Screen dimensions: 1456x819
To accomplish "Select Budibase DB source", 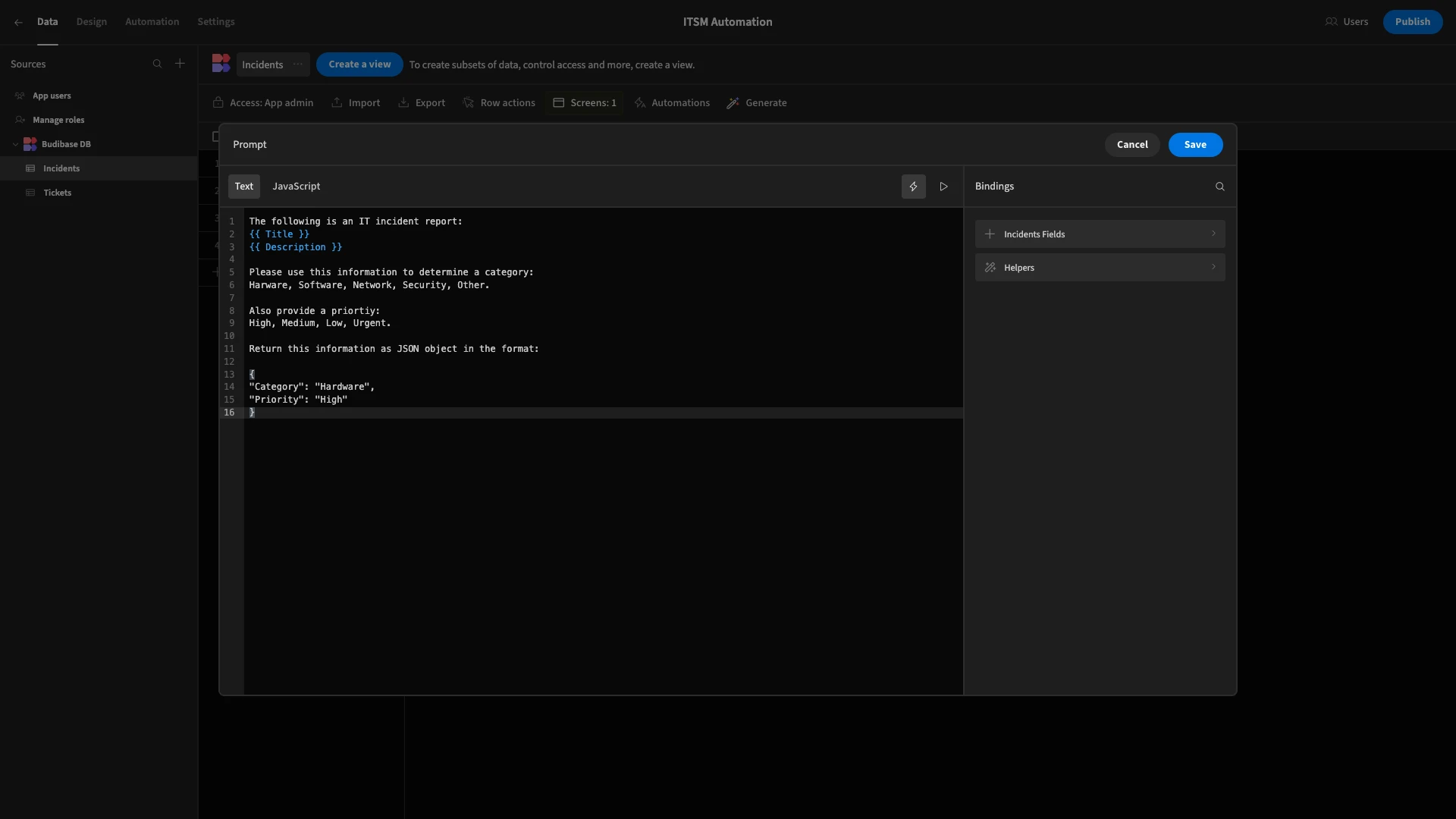I will coord(66,144).
